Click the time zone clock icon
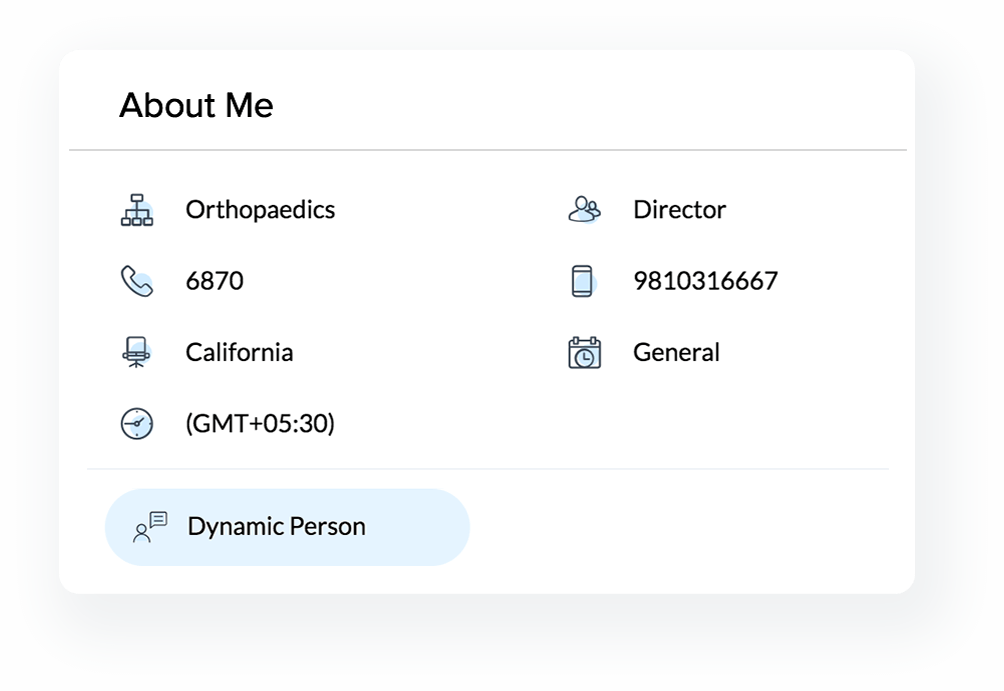This screenshot has height=691, width=1004. pyautogui.click(x=137, y=425)
